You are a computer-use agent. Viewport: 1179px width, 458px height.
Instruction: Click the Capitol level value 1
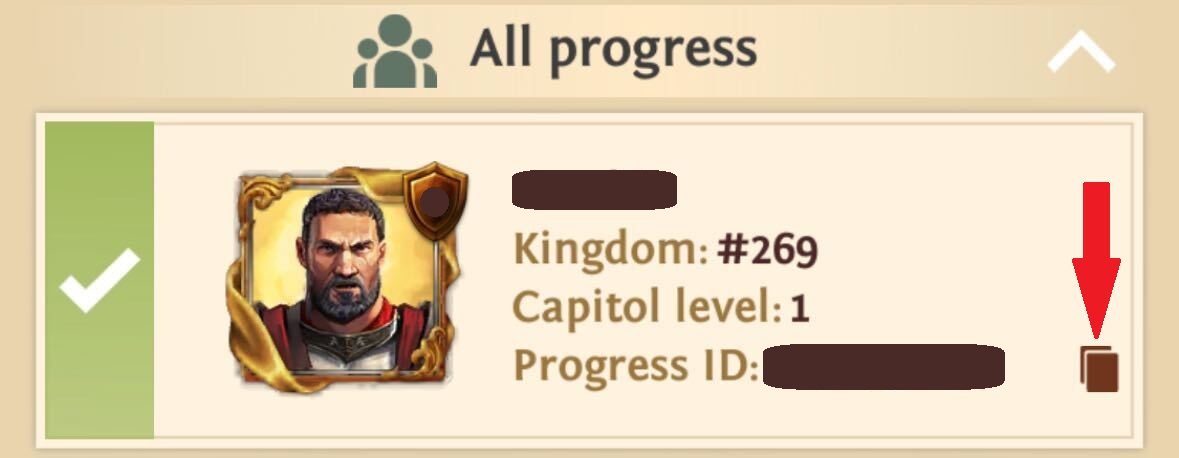tap(799, 309)
